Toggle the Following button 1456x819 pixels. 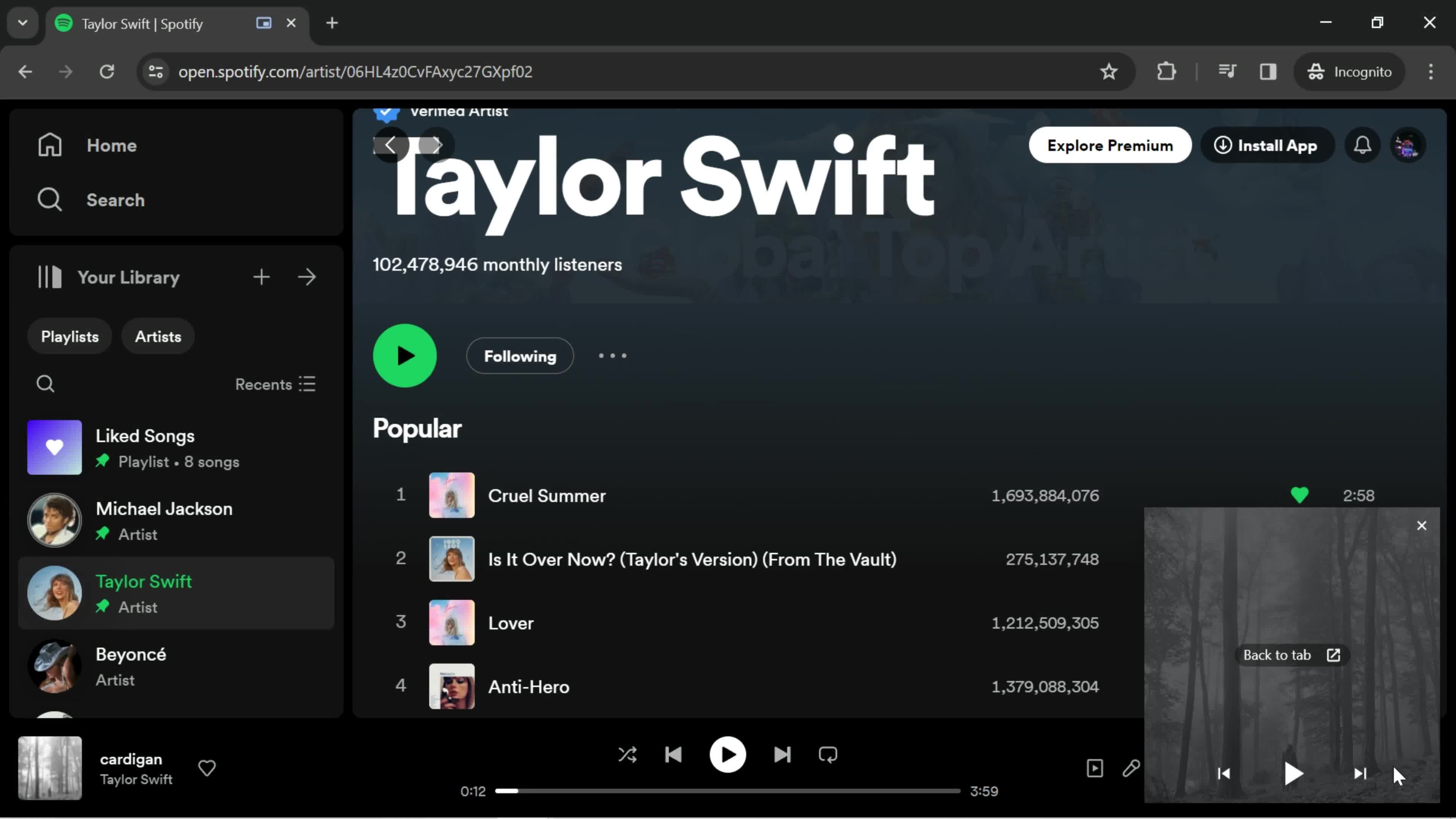(520, 356)
